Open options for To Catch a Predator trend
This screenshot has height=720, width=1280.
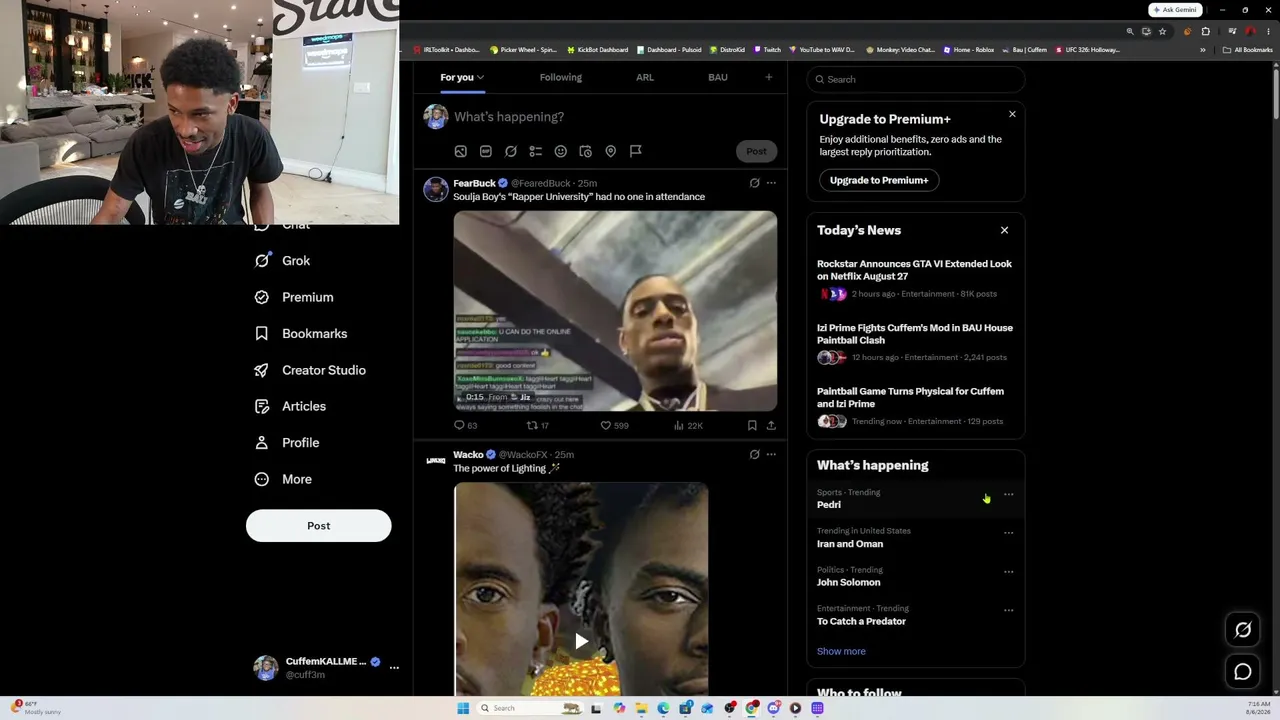1008,610
